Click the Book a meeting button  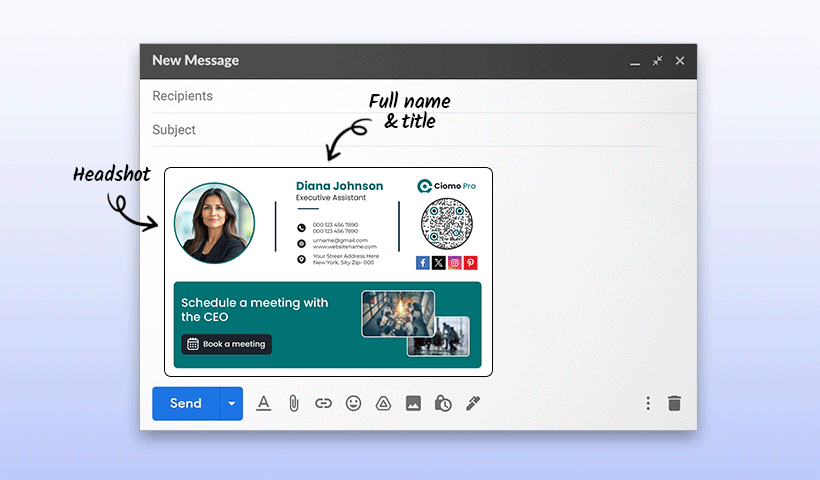227,344
